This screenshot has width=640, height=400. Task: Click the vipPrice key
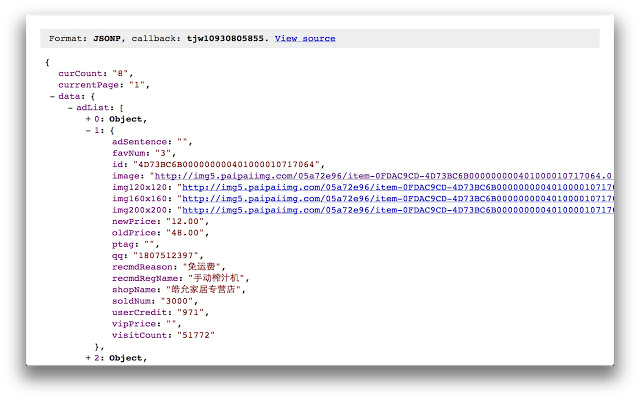coord(134,324)
